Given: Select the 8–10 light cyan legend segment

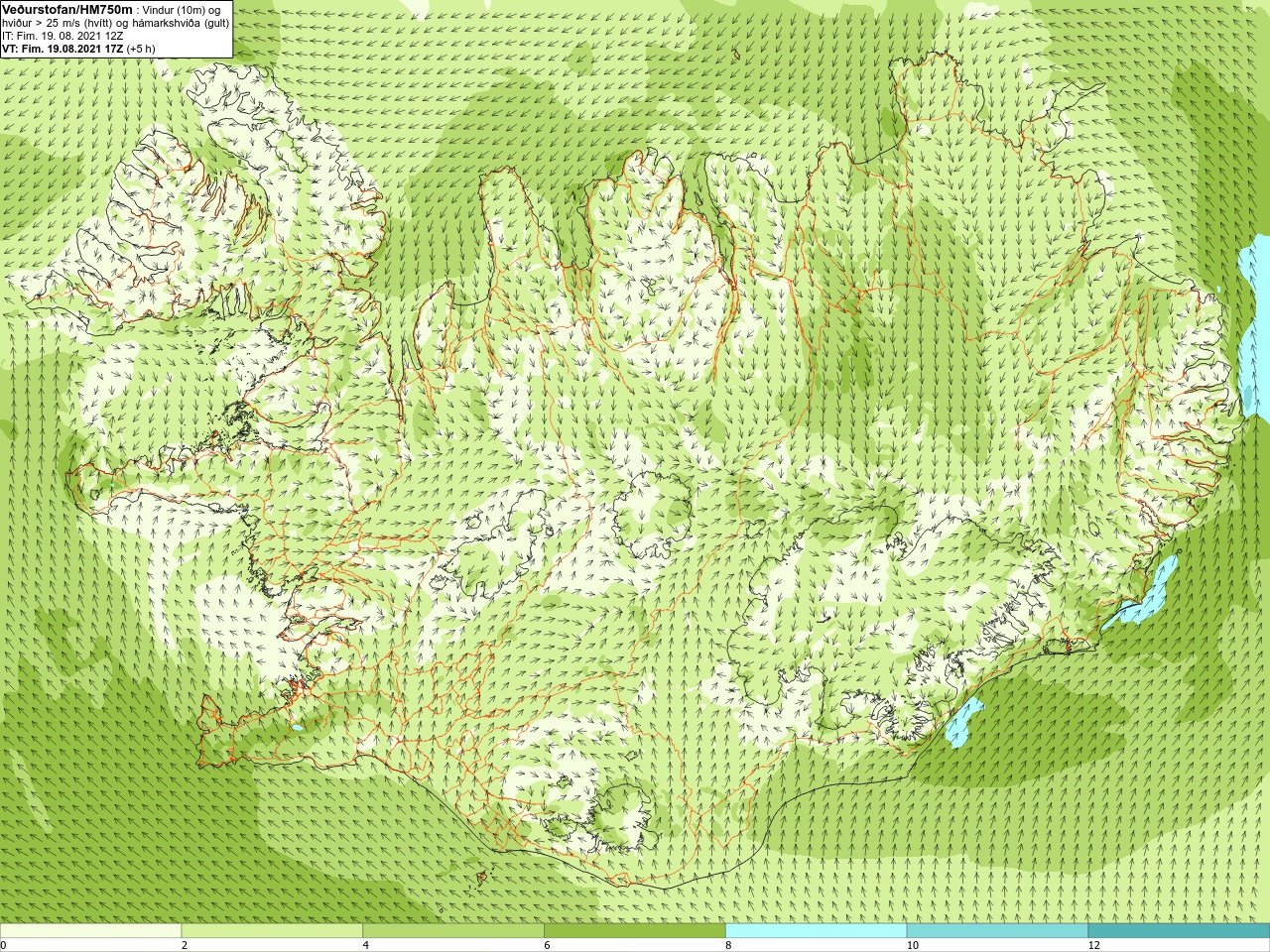Looking at the screenshot, I should click(816, 931).
